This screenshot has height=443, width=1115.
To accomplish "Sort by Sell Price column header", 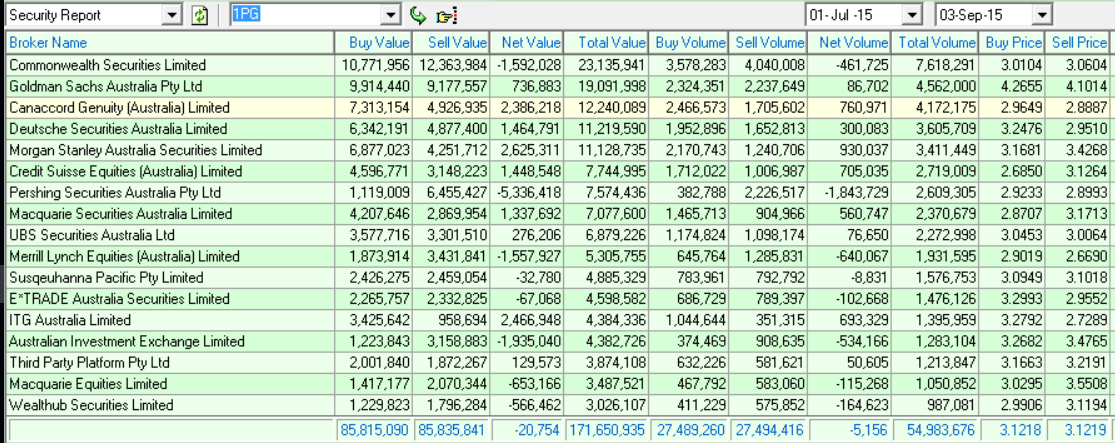I will click(x=1076, y=43).
